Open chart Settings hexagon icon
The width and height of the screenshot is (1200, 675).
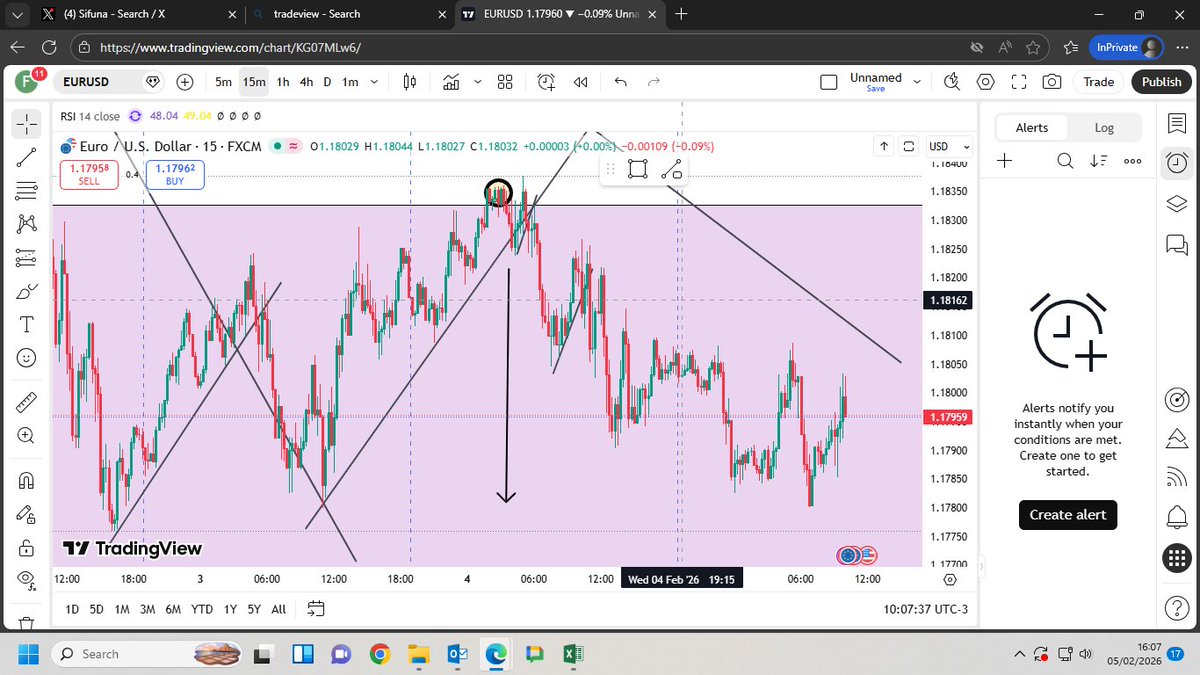pos(986,82)
